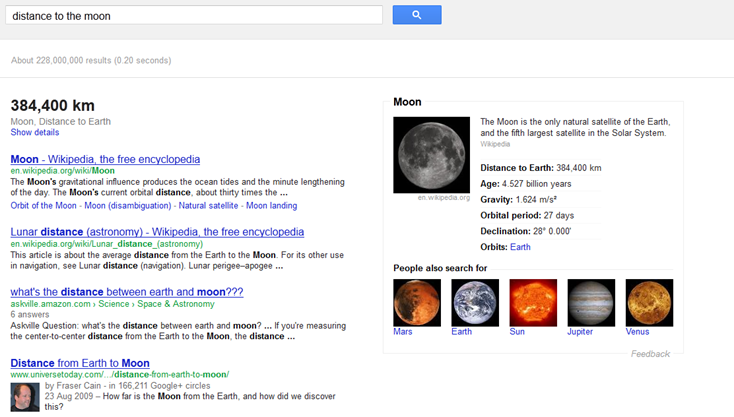Select the Earth thumbnail image
Image resolution: width=734 pixels, height=417 pixels.
[475, 302]
